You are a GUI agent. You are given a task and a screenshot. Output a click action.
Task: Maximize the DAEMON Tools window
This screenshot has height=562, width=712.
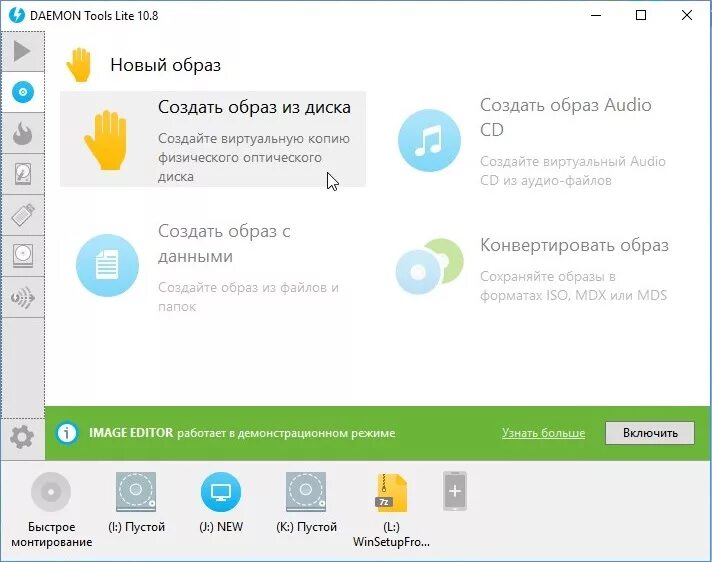[641, 15]
